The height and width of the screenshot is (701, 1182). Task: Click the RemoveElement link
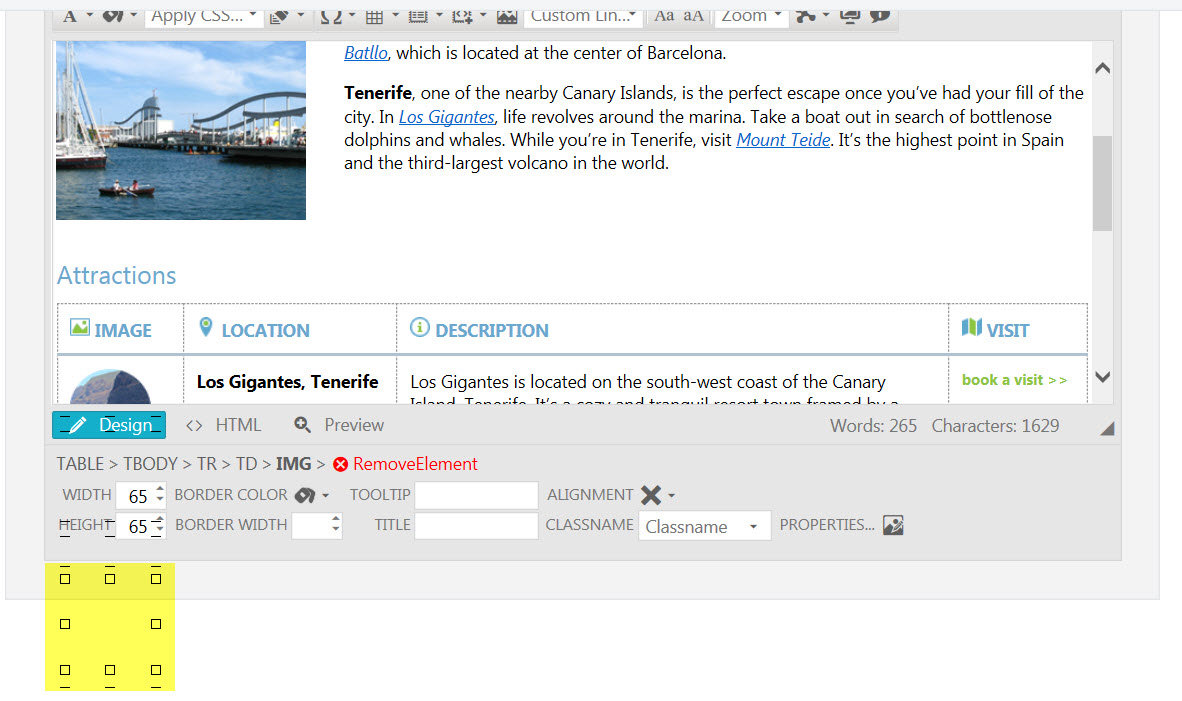[415, 464]
